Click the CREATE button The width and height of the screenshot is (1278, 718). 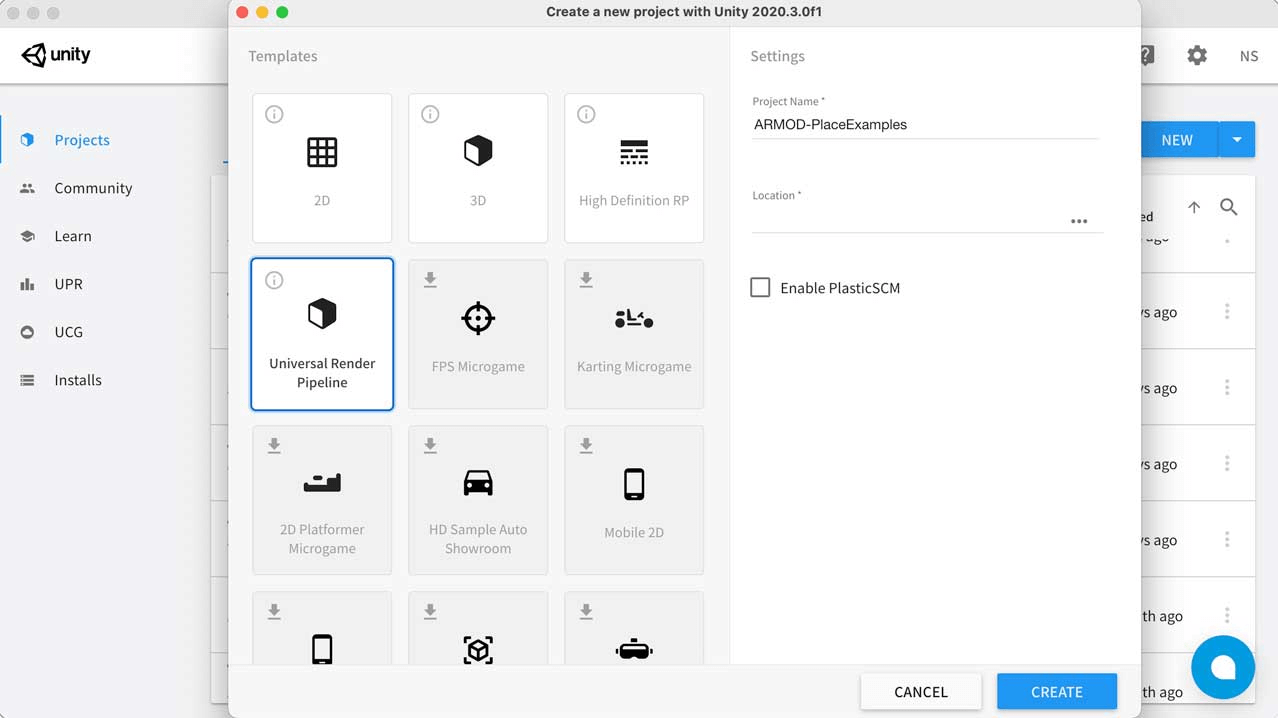pyautogui.click(x=1057, y=692)
